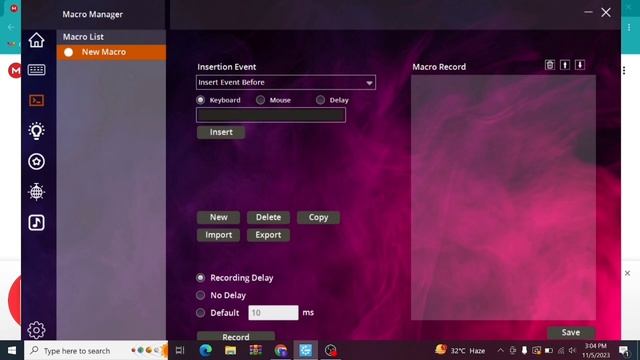Open the music note icon in the sidebar
Image resolution: width=640 pixels, height=360 pixels.
(36, 222)
